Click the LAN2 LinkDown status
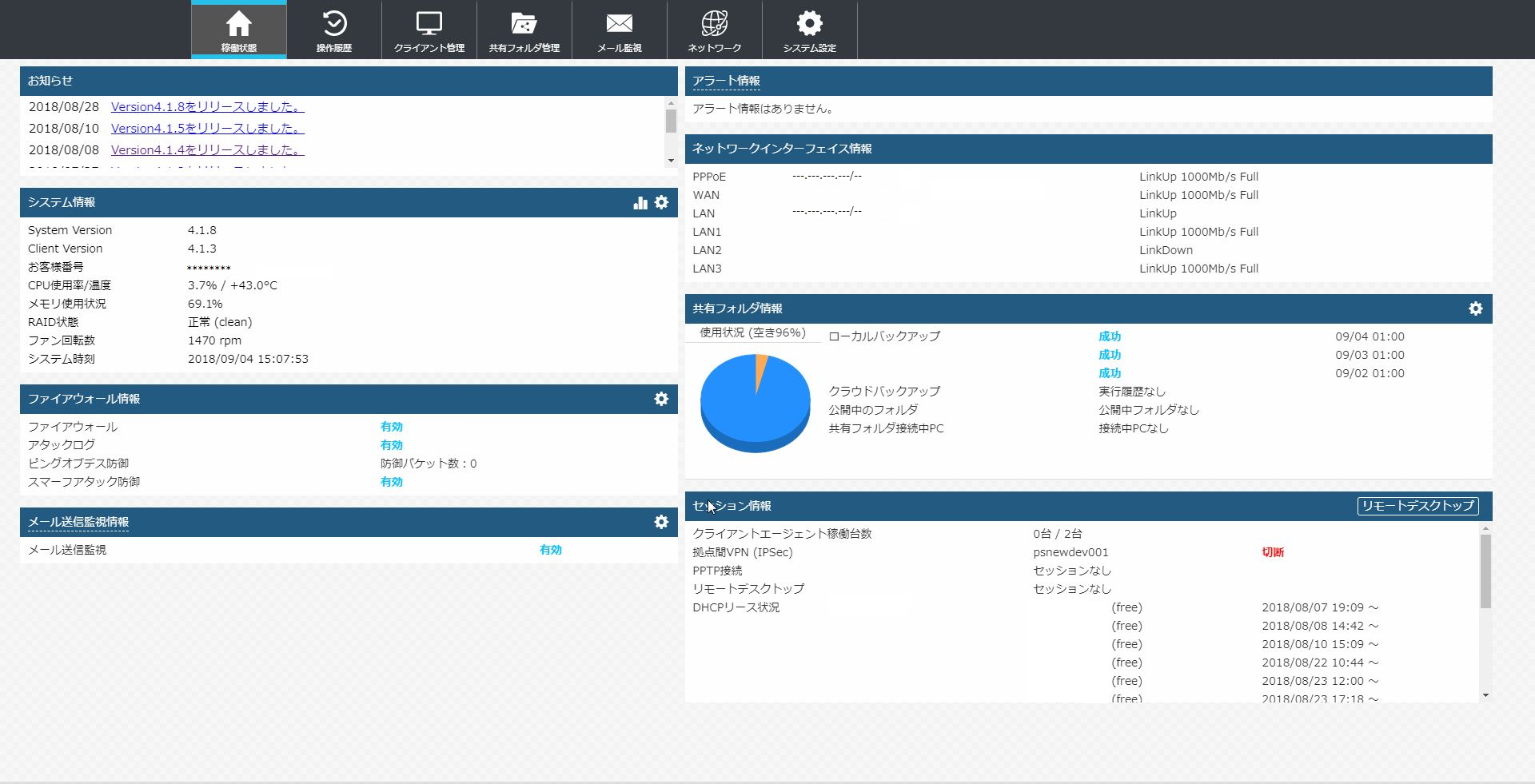Screen dimensions: 1535x784 1166,250
